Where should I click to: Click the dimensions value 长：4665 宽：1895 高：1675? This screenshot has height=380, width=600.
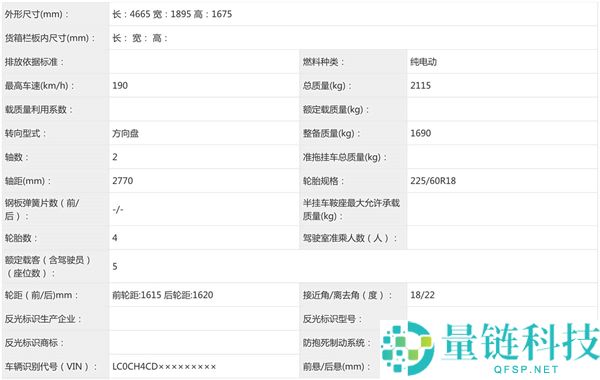(x=172, y=14)
